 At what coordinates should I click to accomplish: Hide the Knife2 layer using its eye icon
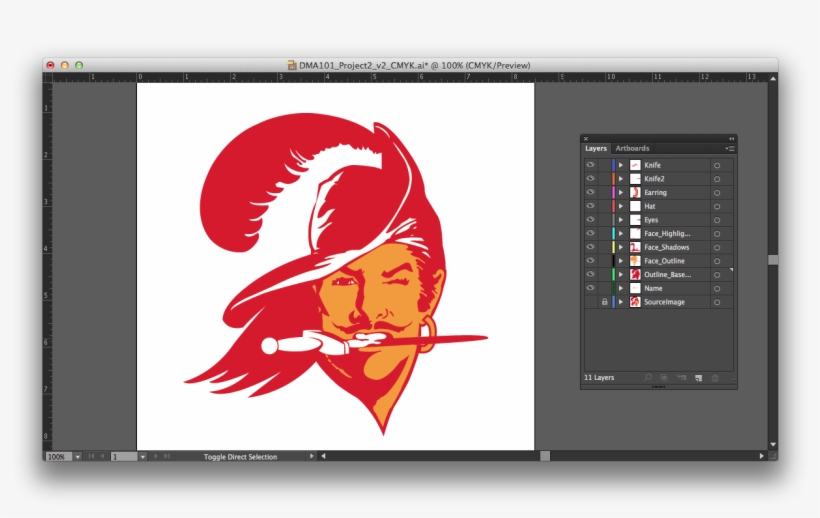[x=590, y=178]
